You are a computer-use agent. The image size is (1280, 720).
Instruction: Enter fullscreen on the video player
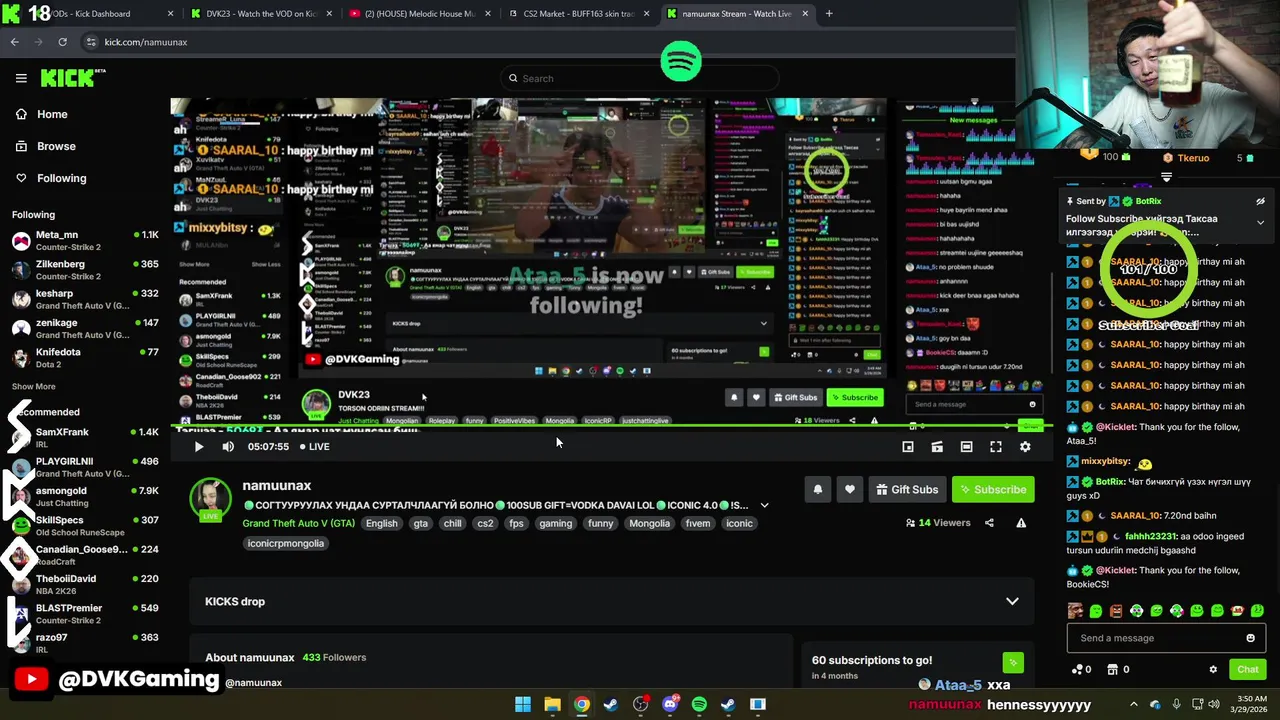click(x=996, y=447)
